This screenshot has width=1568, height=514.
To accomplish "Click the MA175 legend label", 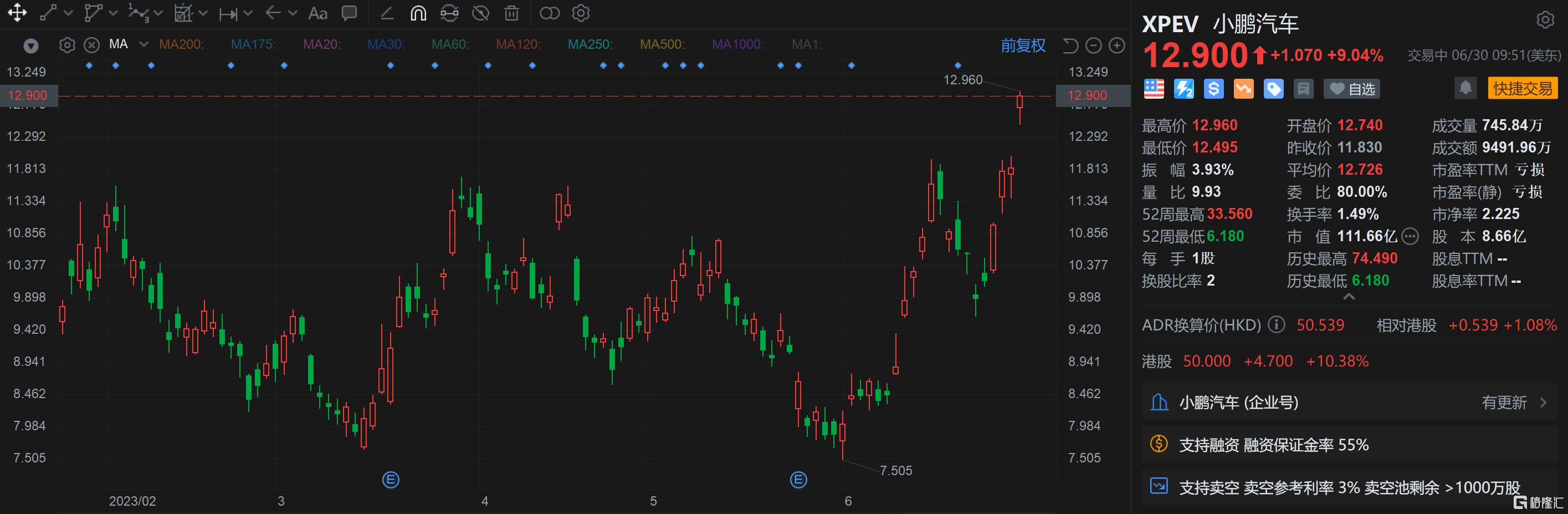I will click(x=253, y=44).
